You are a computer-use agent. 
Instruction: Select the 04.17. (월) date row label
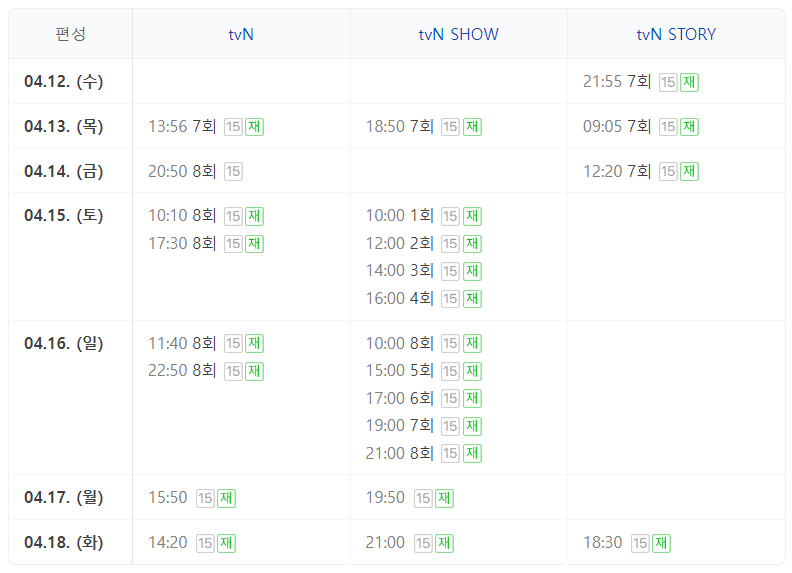(x=64, y=498)
